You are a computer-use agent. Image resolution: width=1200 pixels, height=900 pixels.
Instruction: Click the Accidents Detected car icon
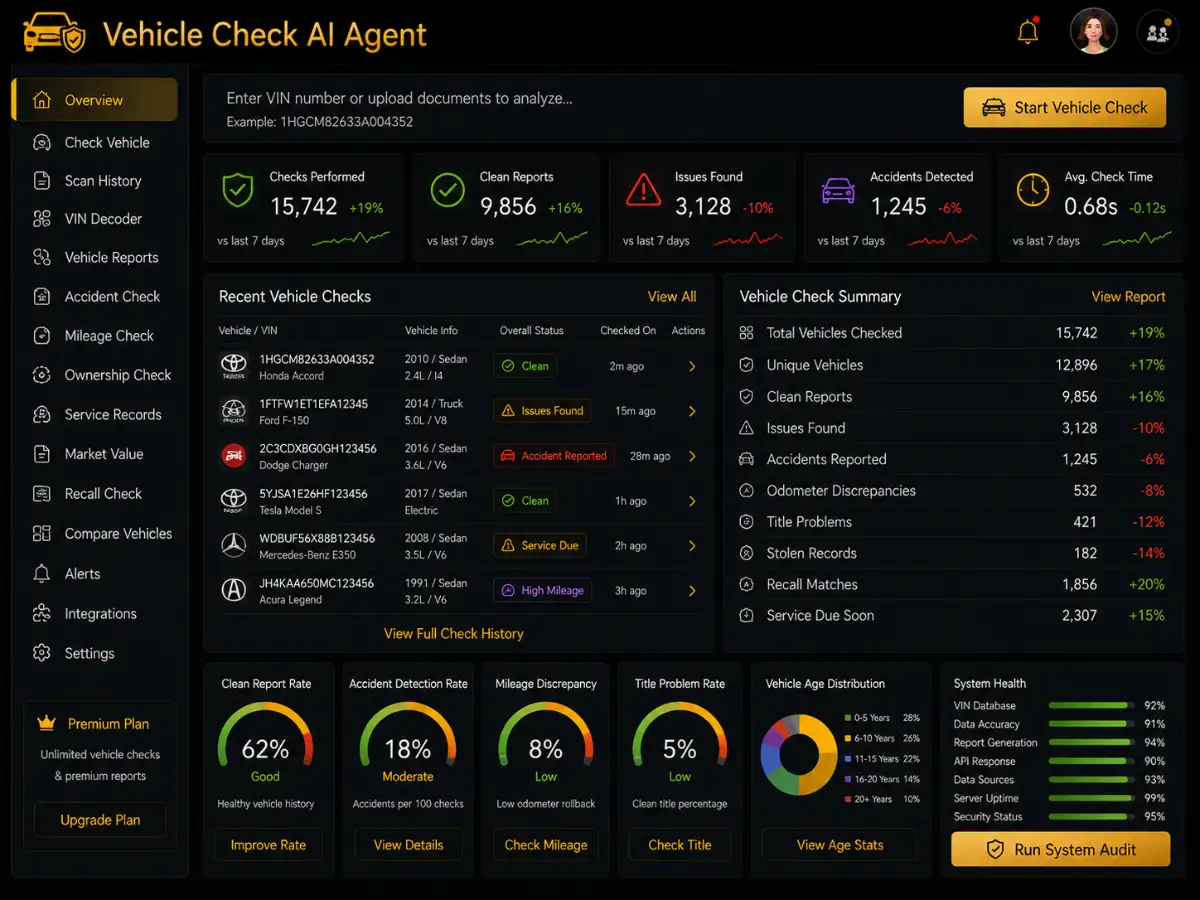(x=838, y=189)
